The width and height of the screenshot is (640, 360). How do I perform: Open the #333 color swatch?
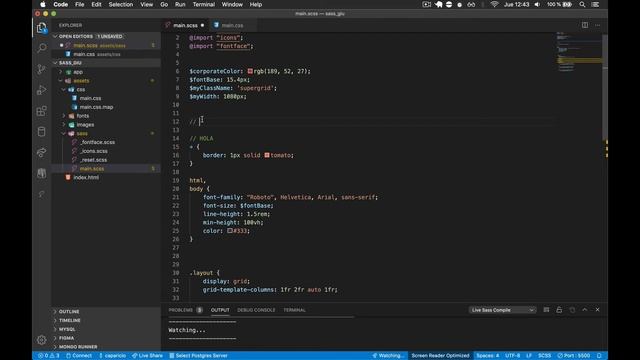coord(230,231)
